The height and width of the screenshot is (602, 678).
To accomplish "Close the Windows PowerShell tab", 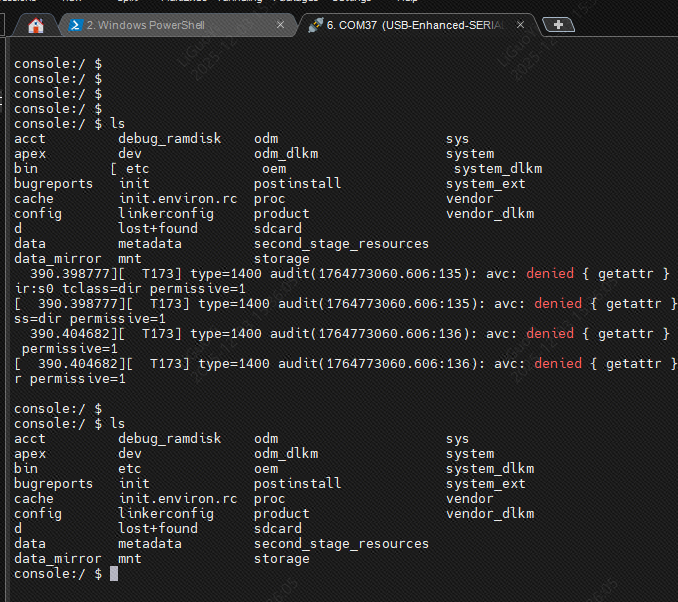I will pos(279,25).
